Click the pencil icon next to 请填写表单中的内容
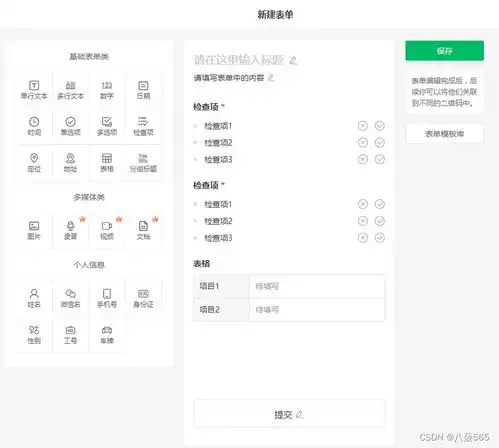499x448 pixels. tap(271, 78)
